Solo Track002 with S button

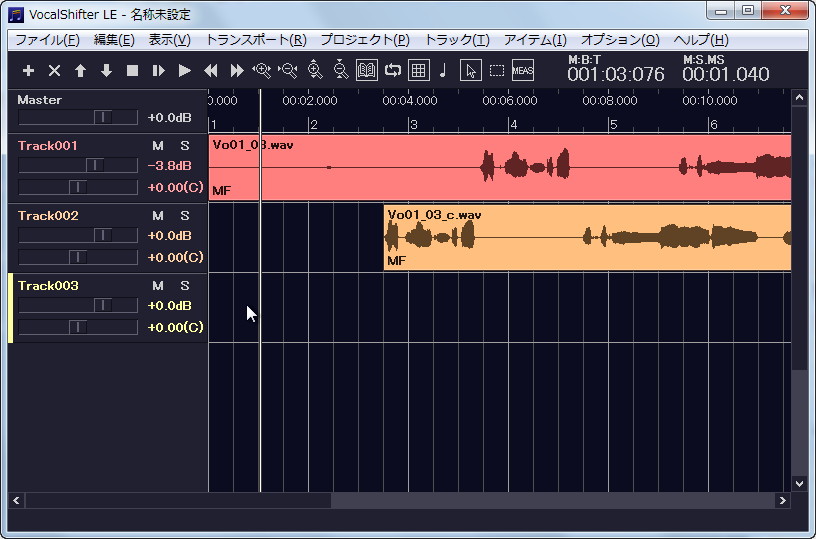pyautogui.click(x=185, y=216)
